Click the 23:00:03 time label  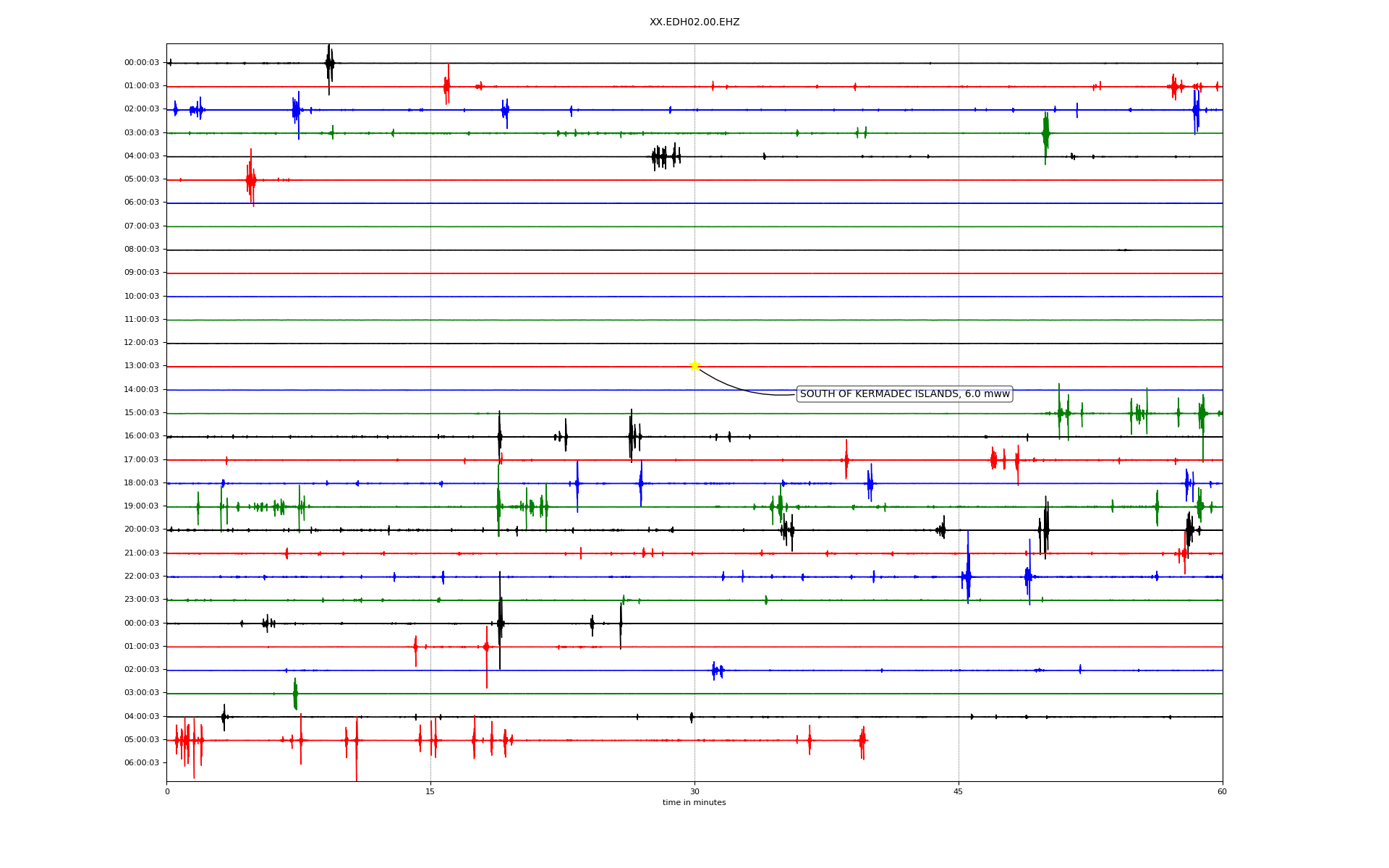click(142, 600)
